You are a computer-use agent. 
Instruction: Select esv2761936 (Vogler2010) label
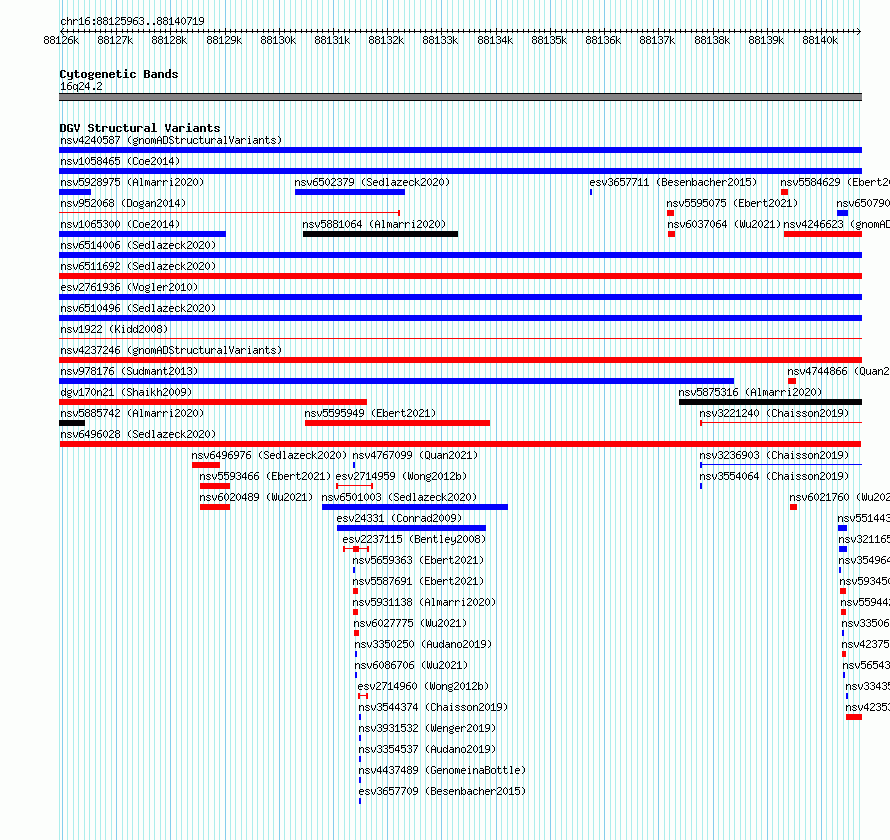(129, 287)
